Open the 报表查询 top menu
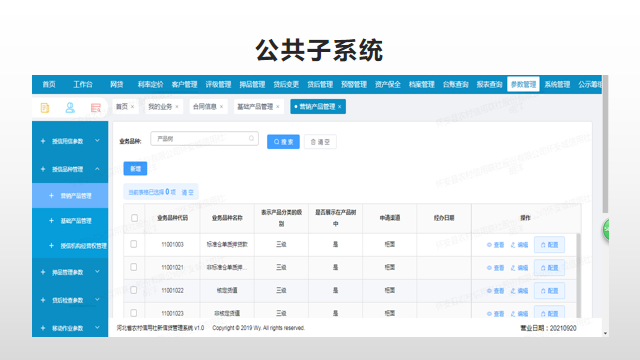Image resolution: width=640 pixels, height=360 pixels. pos(489,84)
